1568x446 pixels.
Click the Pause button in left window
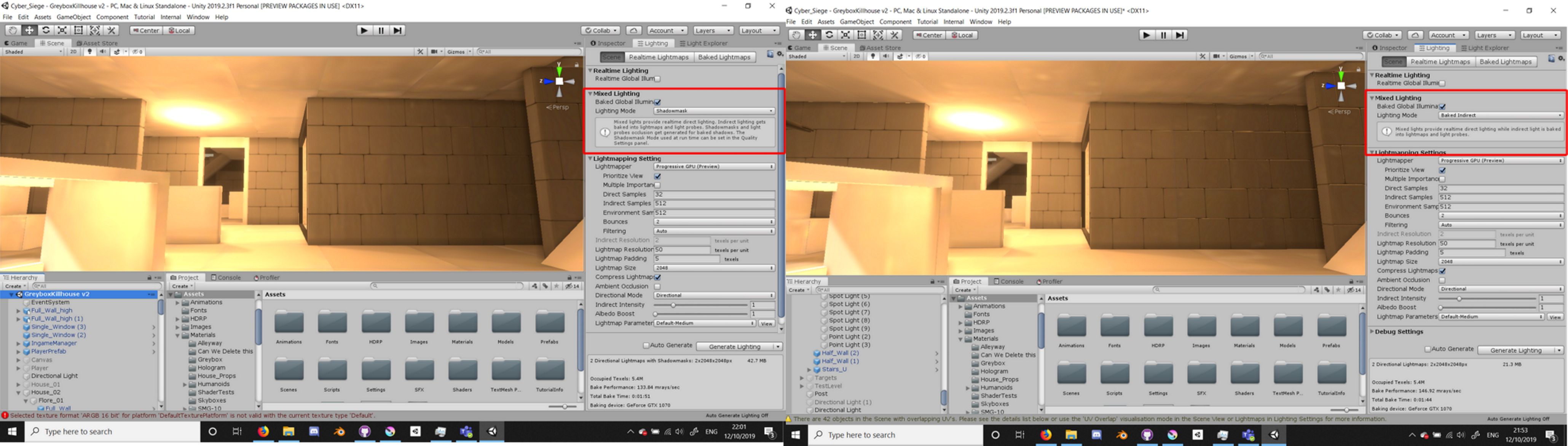[381, 30]
